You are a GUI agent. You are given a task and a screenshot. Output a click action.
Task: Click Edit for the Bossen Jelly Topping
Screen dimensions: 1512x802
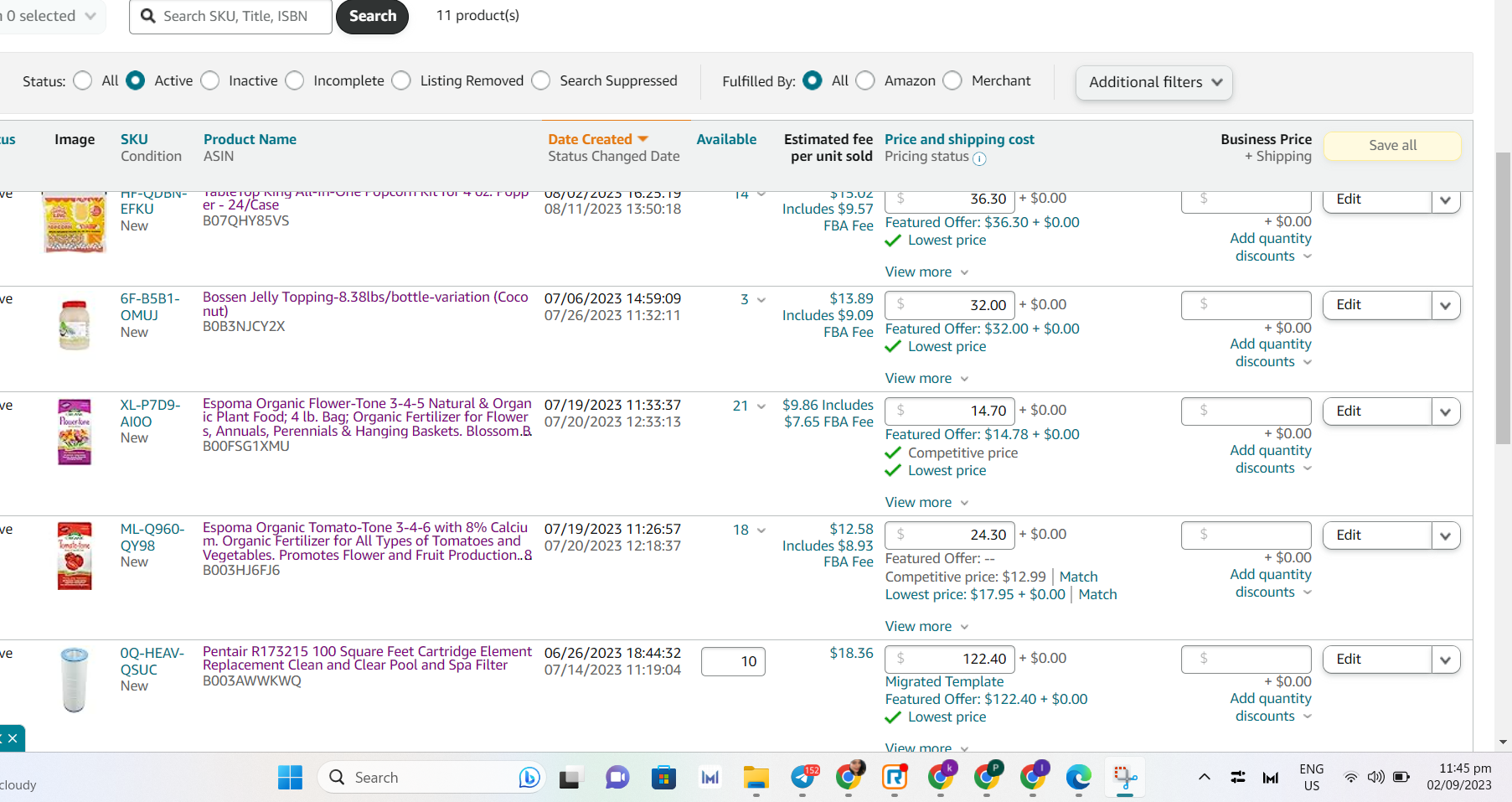tap(1377, 305)
